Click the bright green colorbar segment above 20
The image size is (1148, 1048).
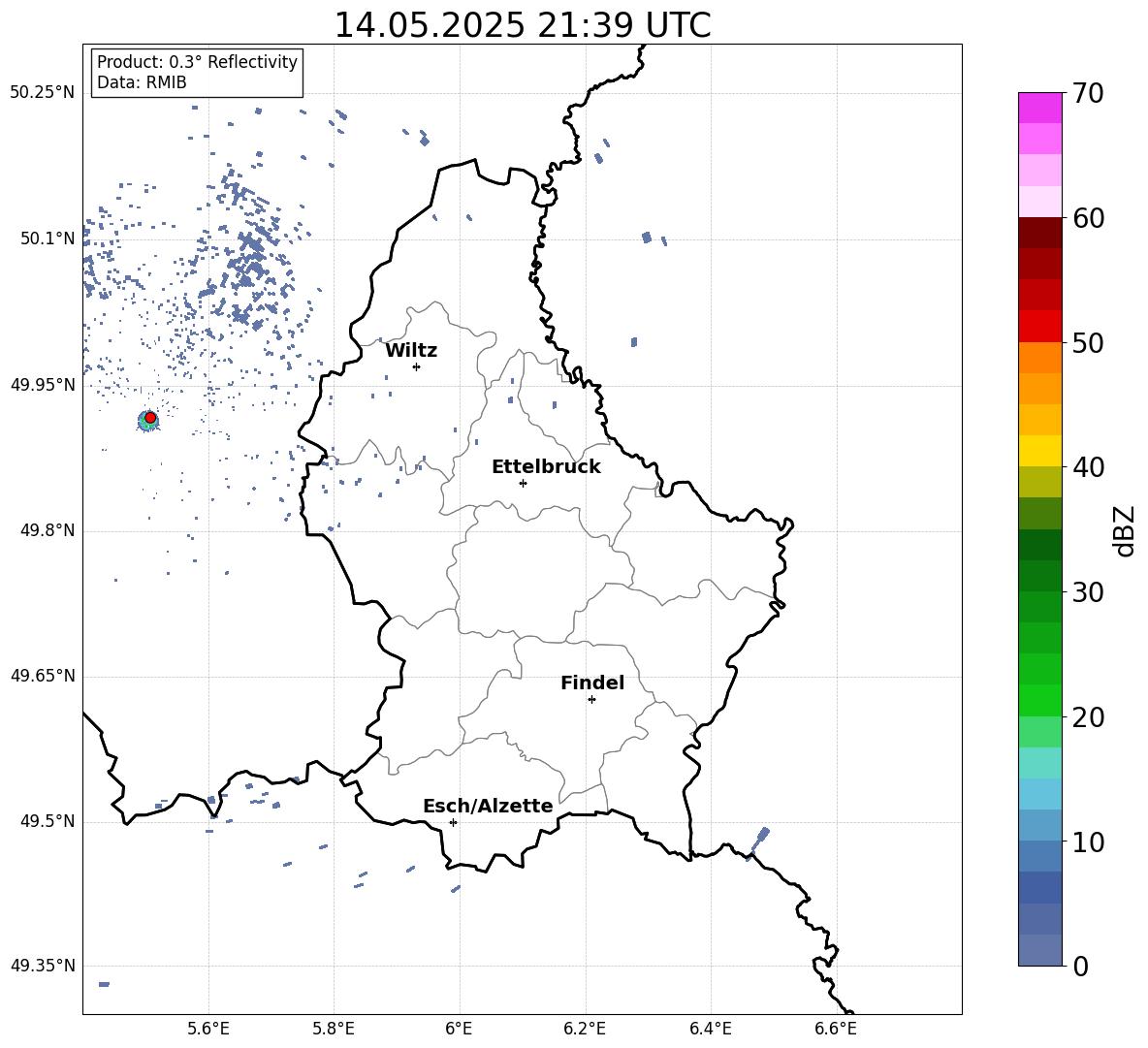click(1040, 700)
